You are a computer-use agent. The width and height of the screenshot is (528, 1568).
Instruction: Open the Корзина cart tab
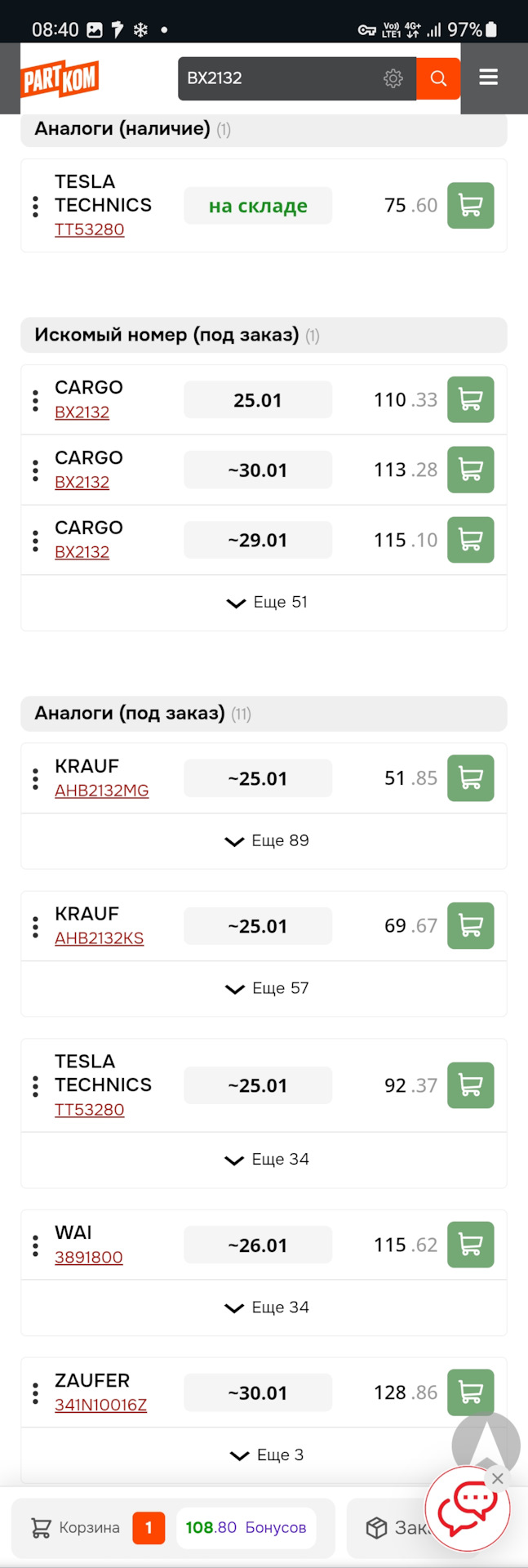click(x=76, y=1528)
